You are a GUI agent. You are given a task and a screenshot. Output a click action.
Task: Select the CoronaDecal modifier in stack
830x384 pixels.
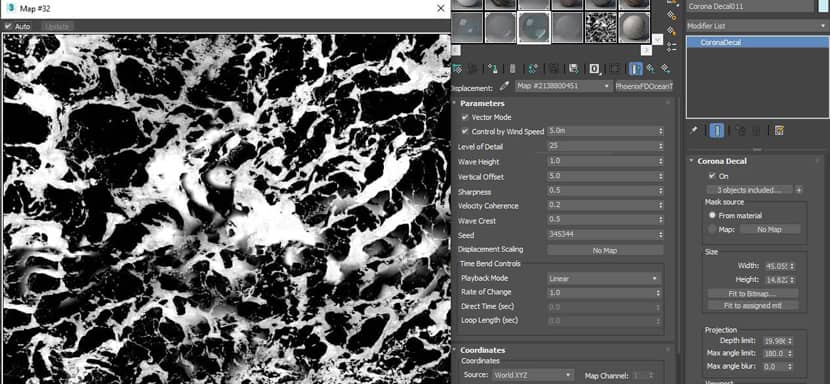[x=757, y=42]
